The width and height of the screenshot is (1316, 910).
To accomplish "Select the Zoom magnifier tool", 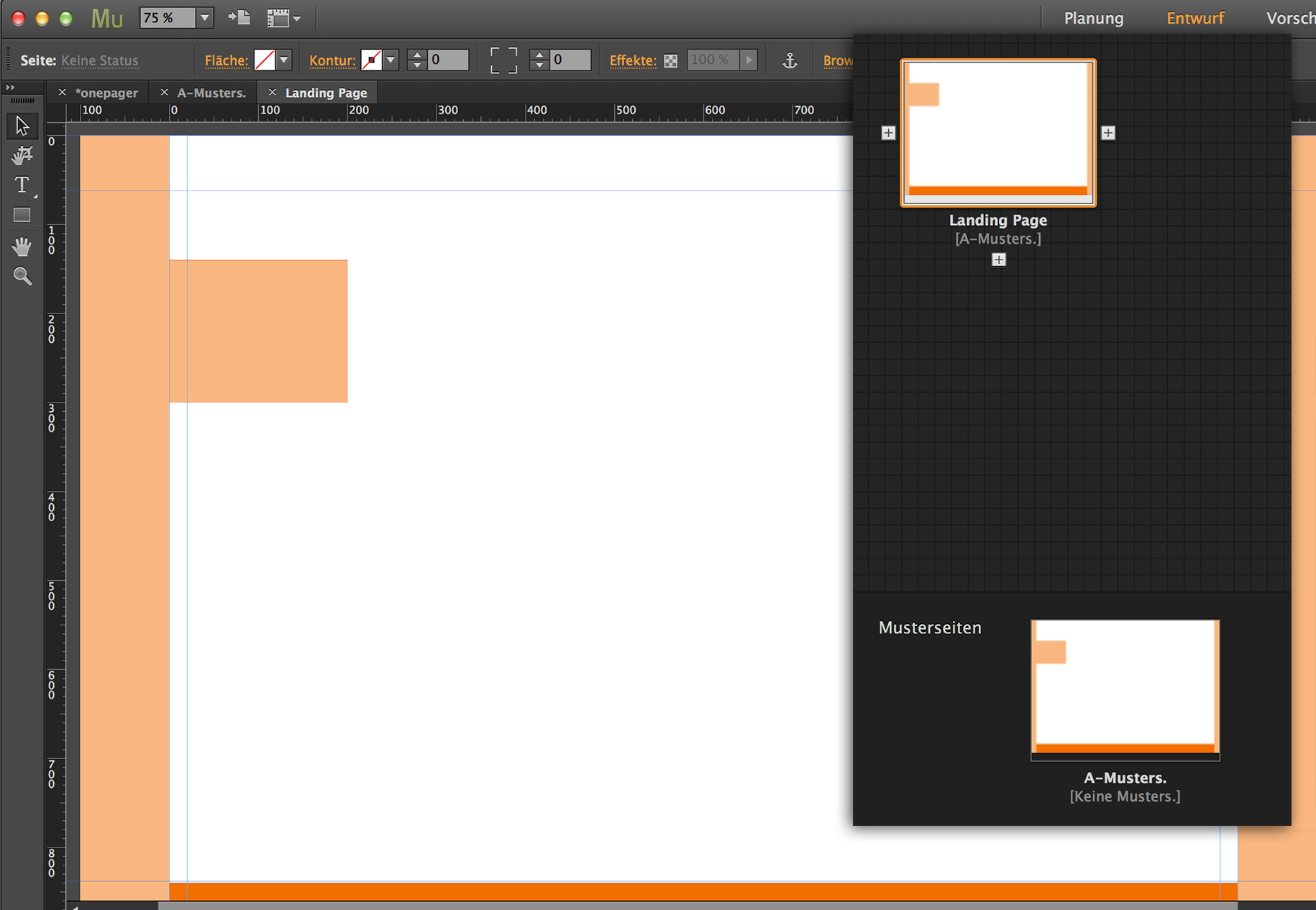I will [x=22, y=276].
